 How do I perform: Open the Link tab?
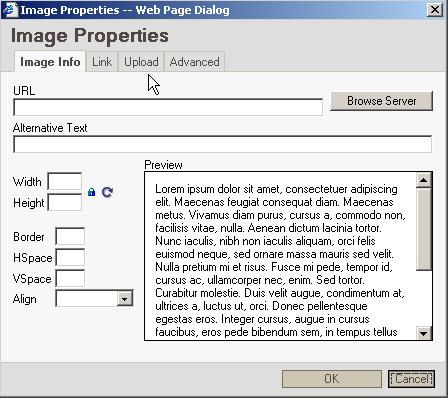click(102, 62)
